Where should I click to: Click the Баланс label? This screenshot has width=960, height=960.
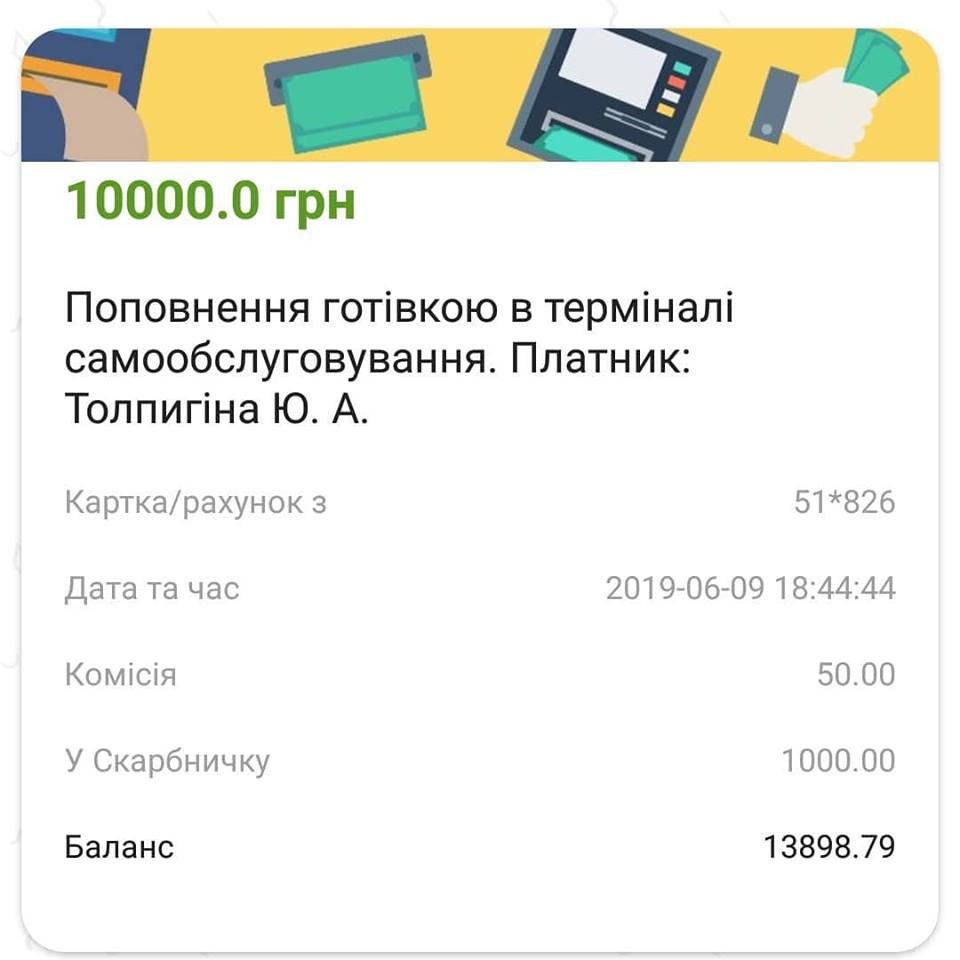coord(120,848)
